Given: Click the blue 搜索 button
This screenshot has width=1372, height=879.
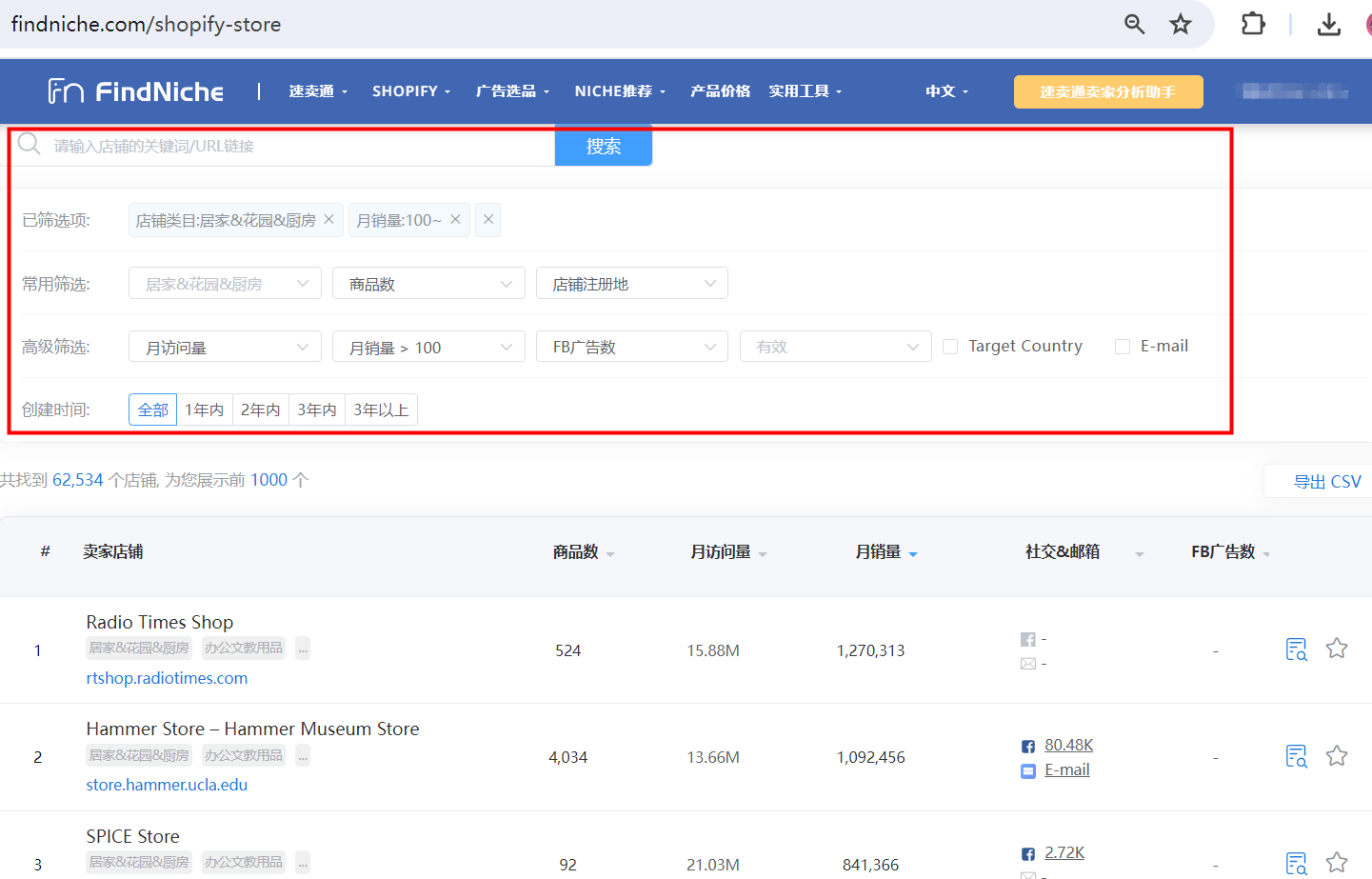Looking at the screenshot, I should (604, 147).
